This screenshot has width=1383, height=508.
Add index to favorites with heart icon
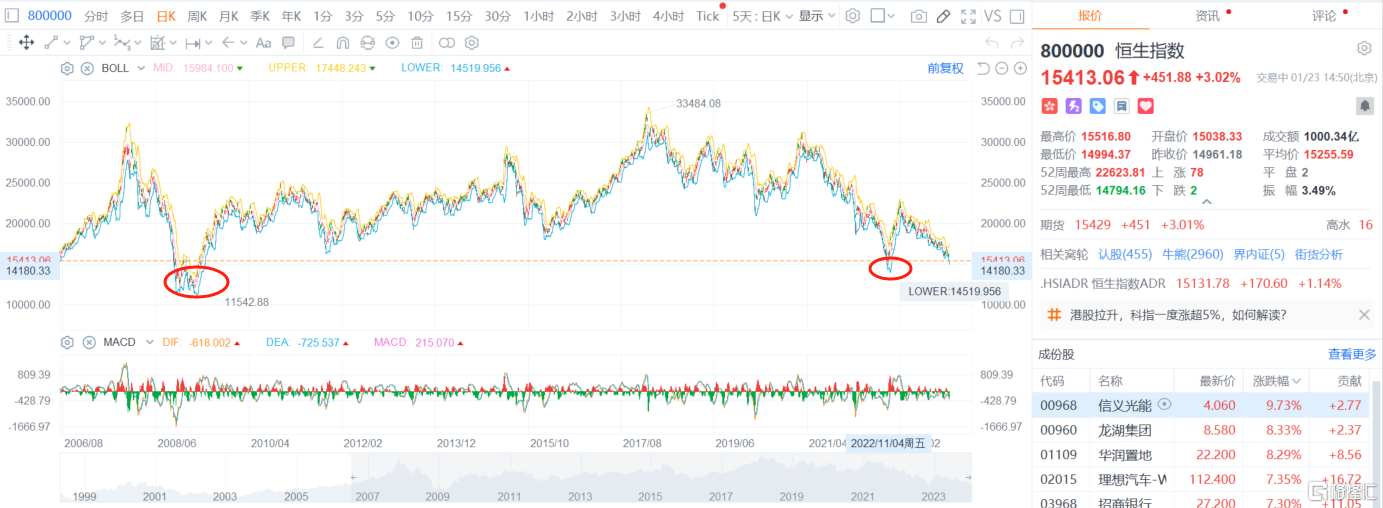[1145, 105]
